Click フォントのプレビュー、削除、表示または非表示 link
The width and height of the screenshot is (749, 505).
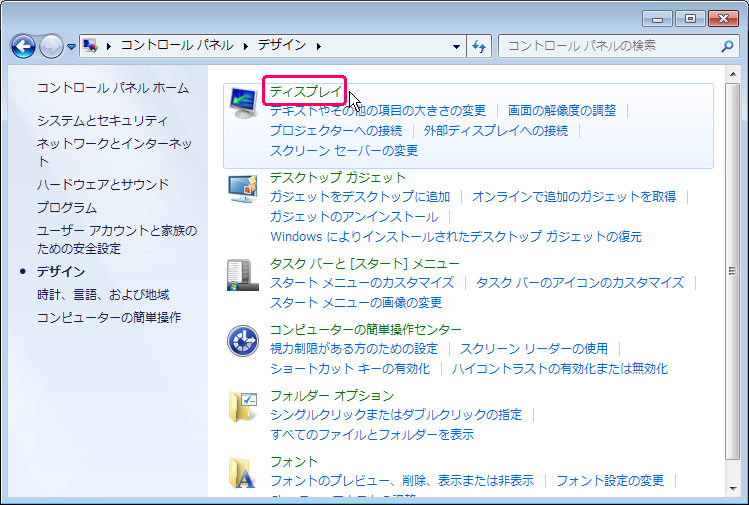coord(402,480)
